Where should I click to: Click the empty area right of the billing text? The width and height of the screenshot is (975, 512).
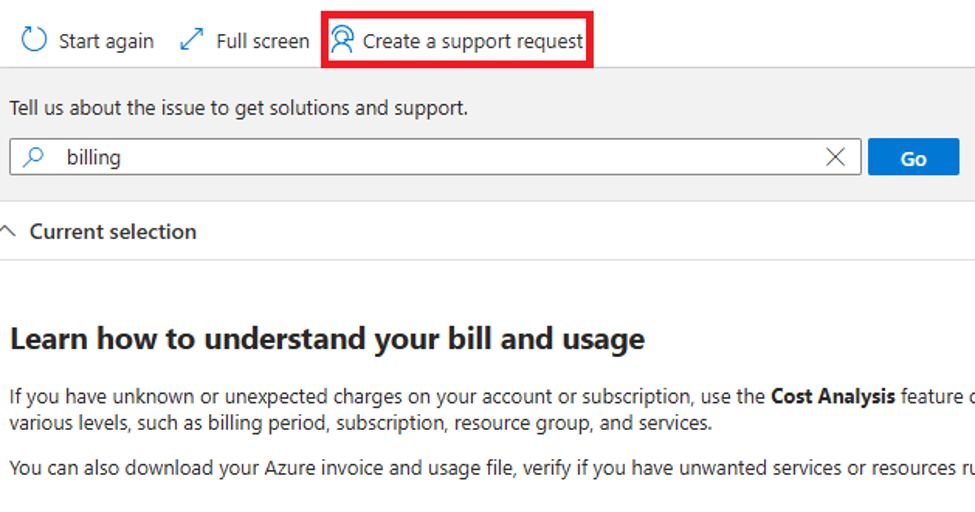pyautogui.click(x=473, y=157)
